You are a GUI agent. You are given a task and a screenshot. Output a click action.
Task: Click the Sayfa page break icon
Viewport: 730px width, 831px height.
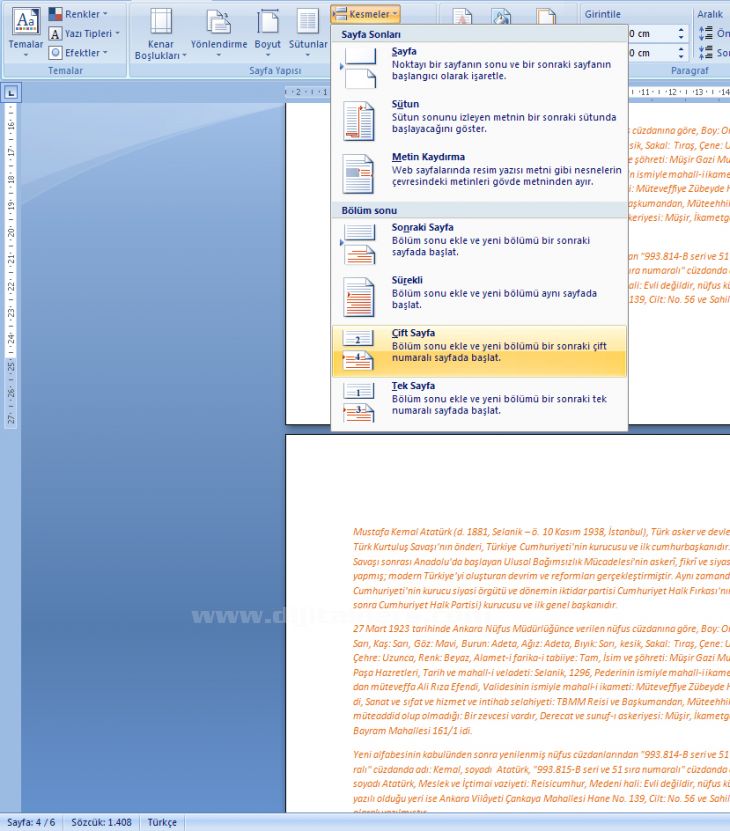[x=358, y=68]
